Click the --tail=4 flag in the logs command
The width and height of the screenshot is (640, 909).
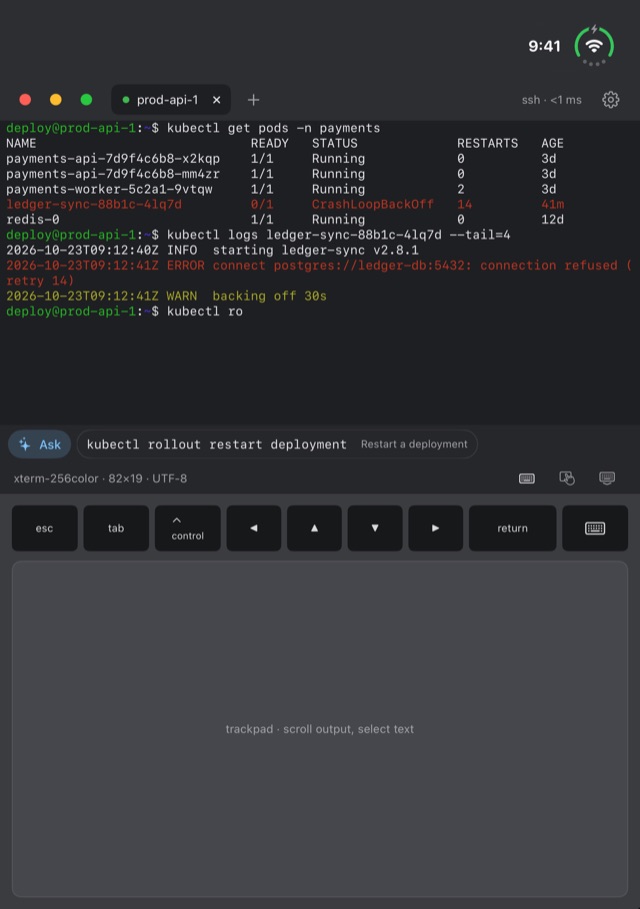(480, 235)
